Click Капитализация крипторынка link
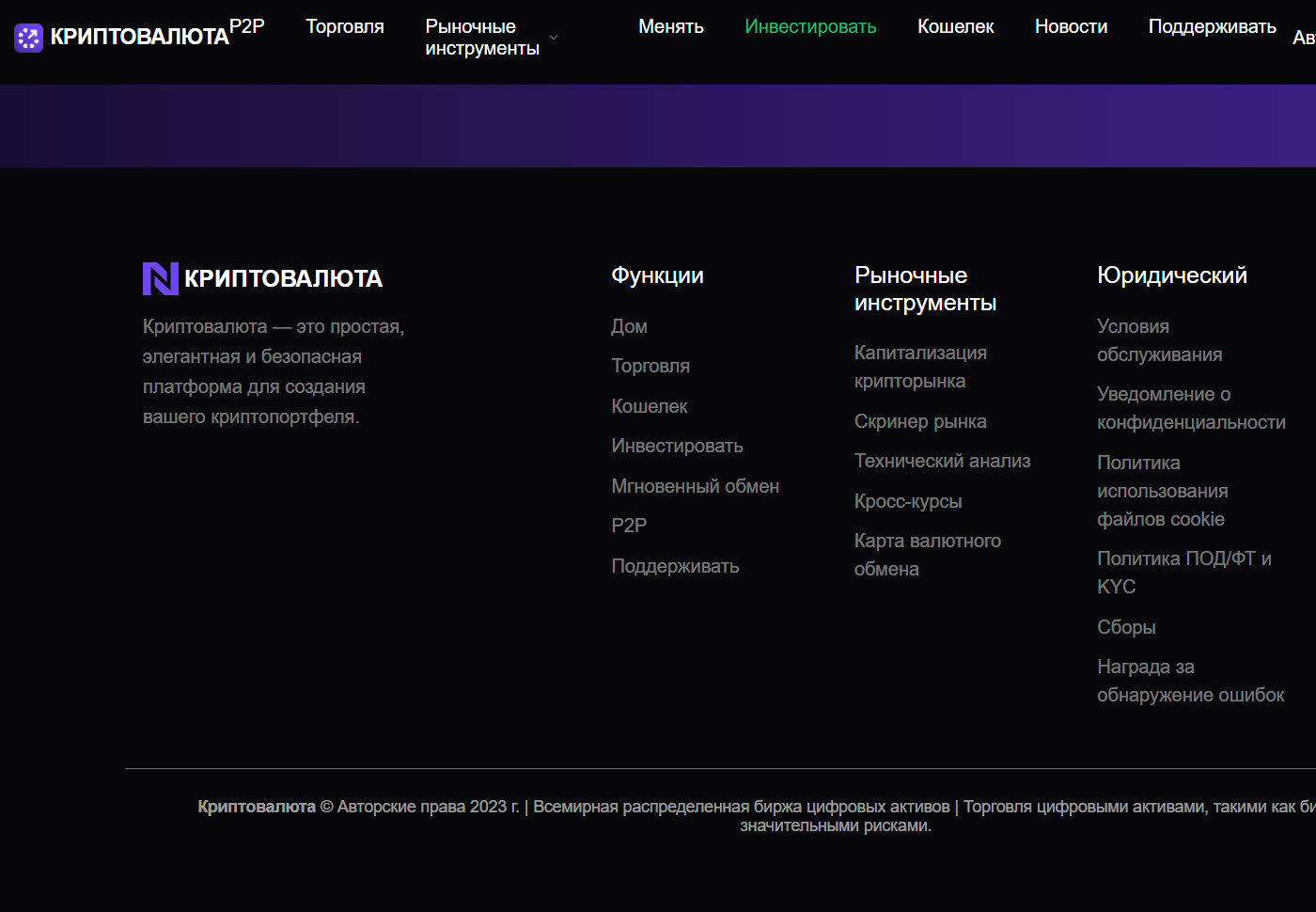This screenshot has height=912, width=1316. 919,367
